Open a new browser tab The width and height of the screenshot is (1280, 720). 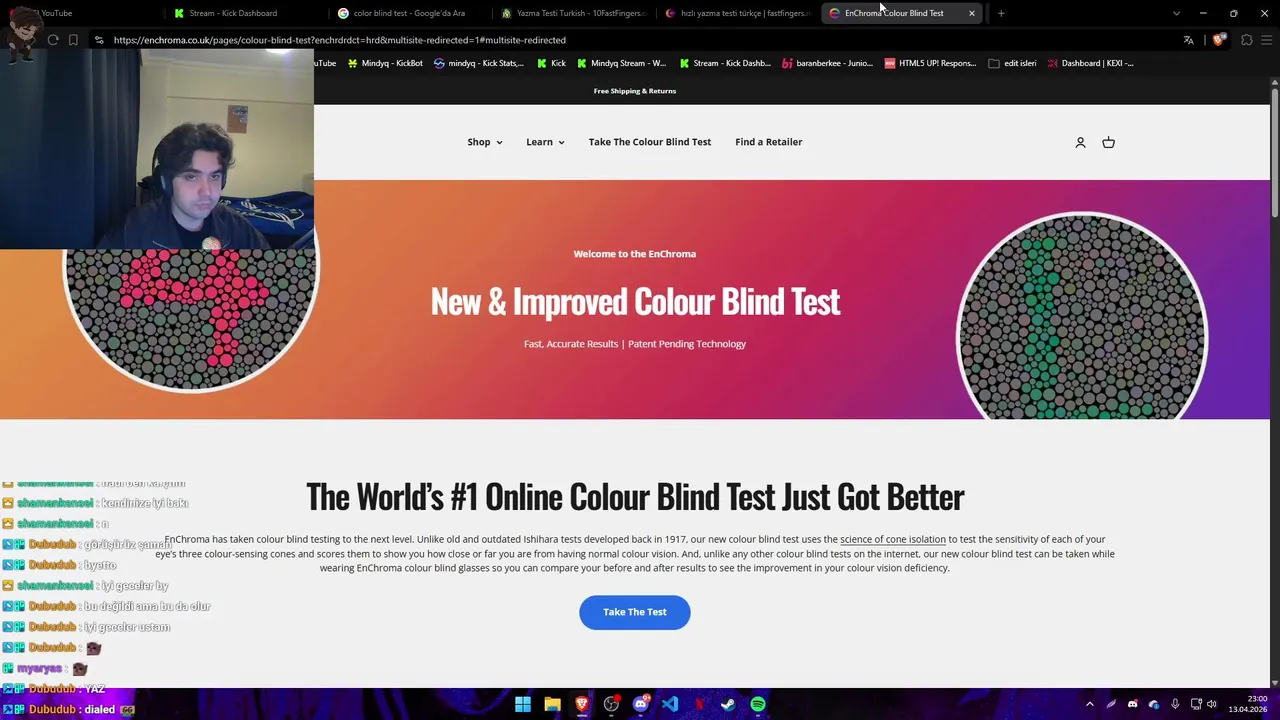click(1001, 13)
